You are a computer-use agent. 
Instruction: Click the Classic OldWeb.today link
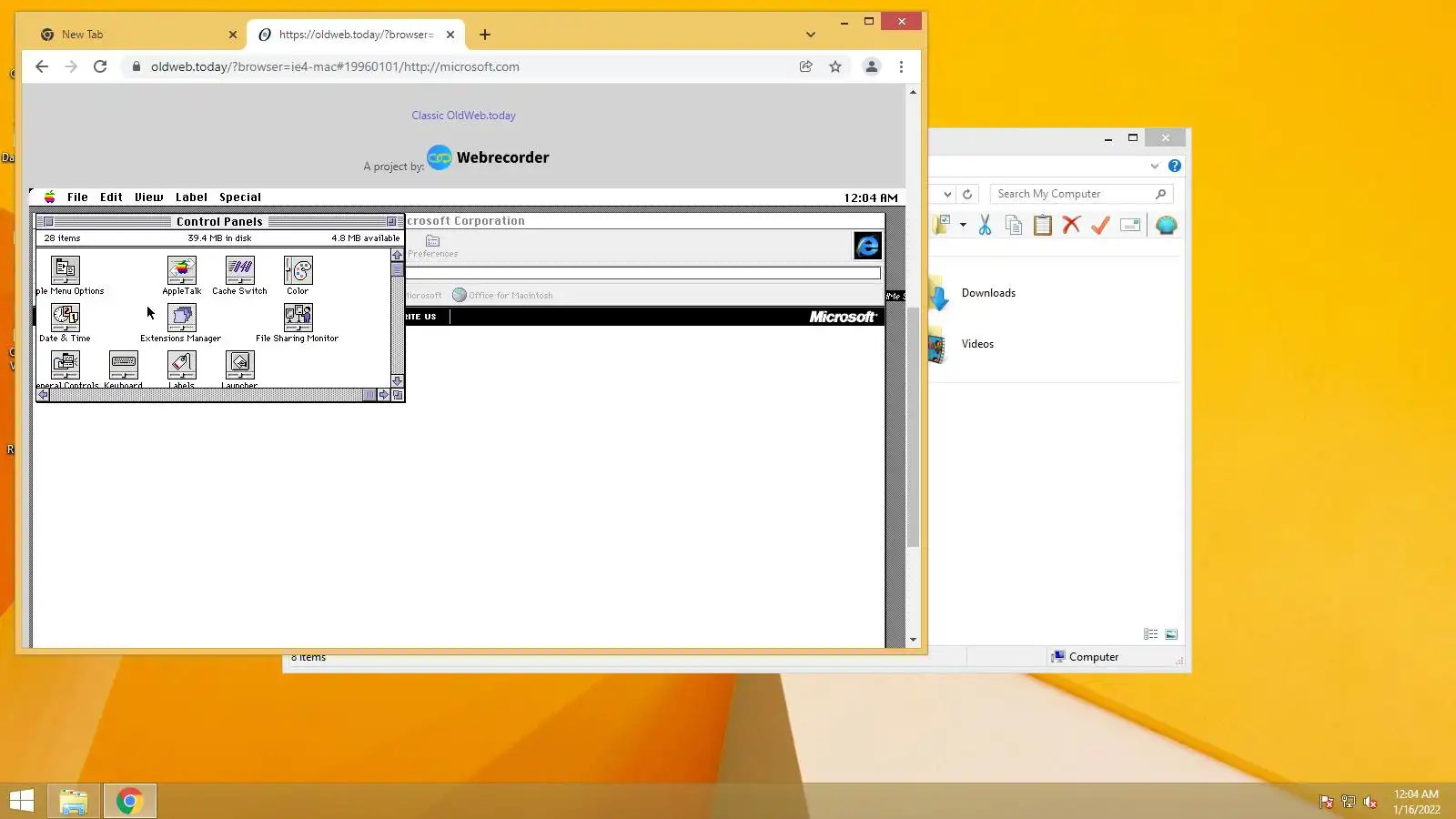click(x=463, y=116)
